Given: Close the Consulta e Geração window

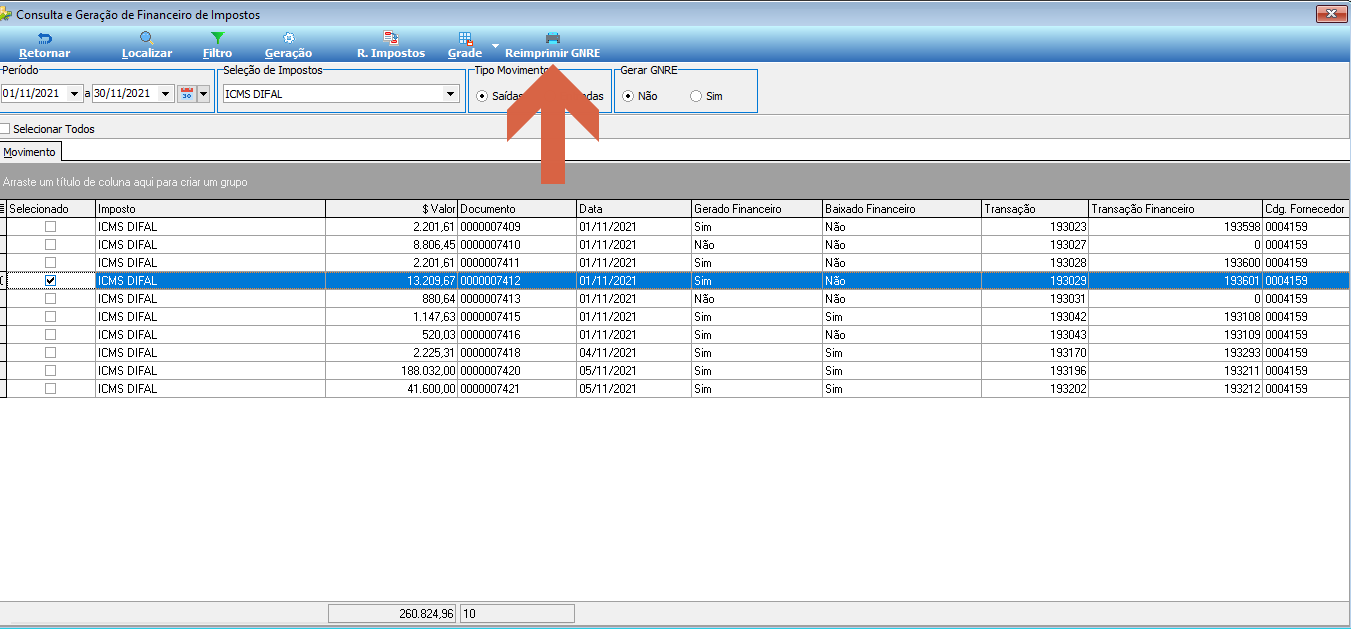Looking at the screenshot, I should (1331, 13).
